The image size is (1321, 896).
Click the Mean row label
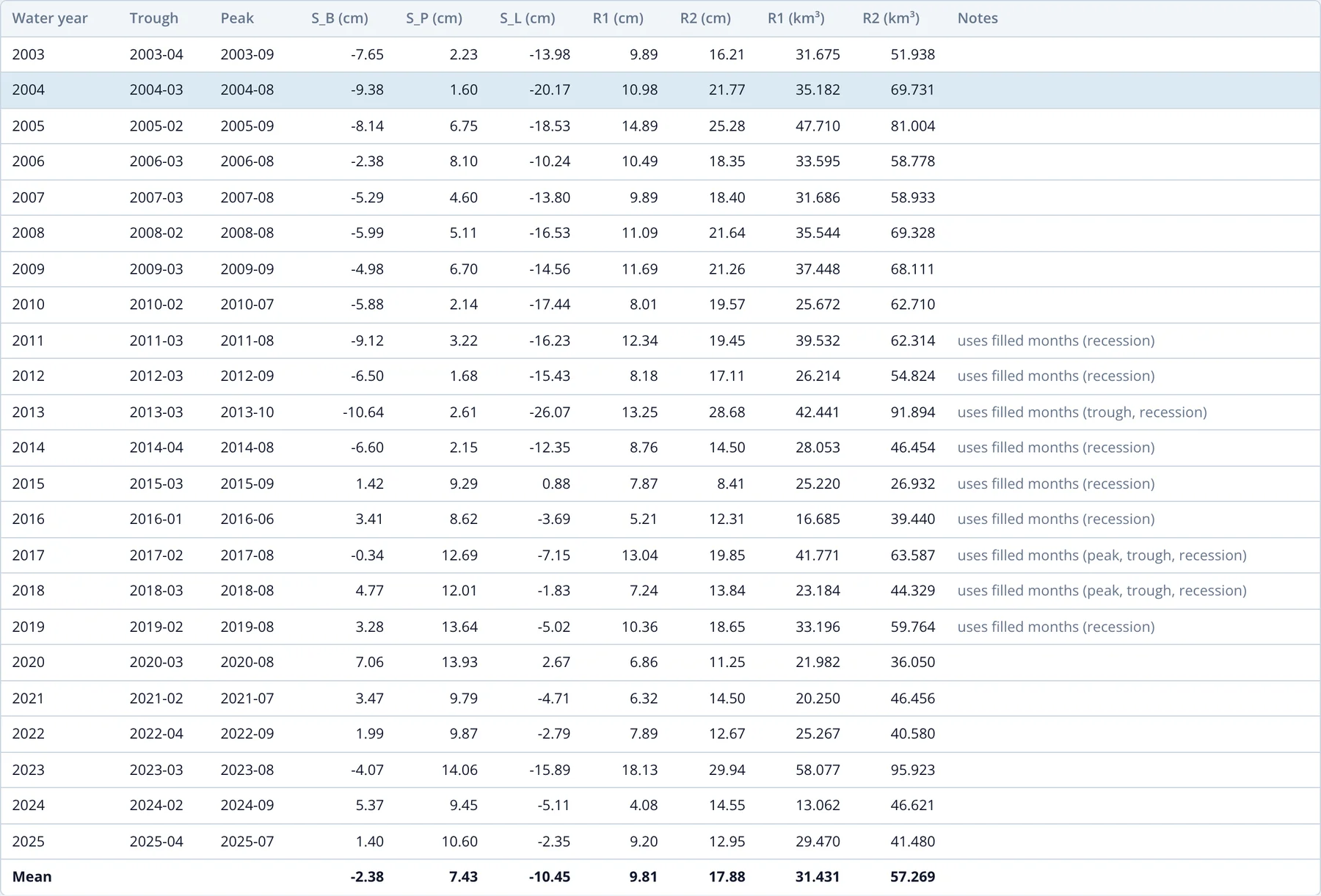point(32,877)
